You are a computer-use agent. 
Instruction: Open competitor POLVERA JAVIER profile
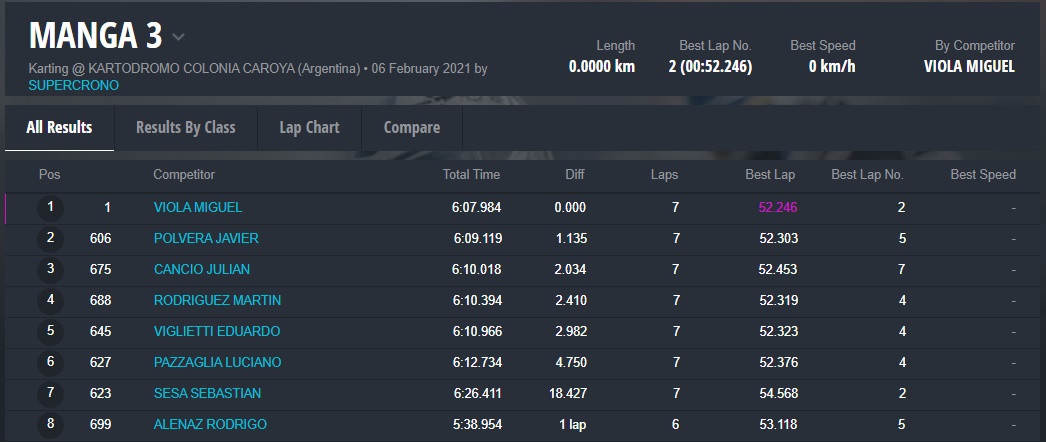click(206, 239)
